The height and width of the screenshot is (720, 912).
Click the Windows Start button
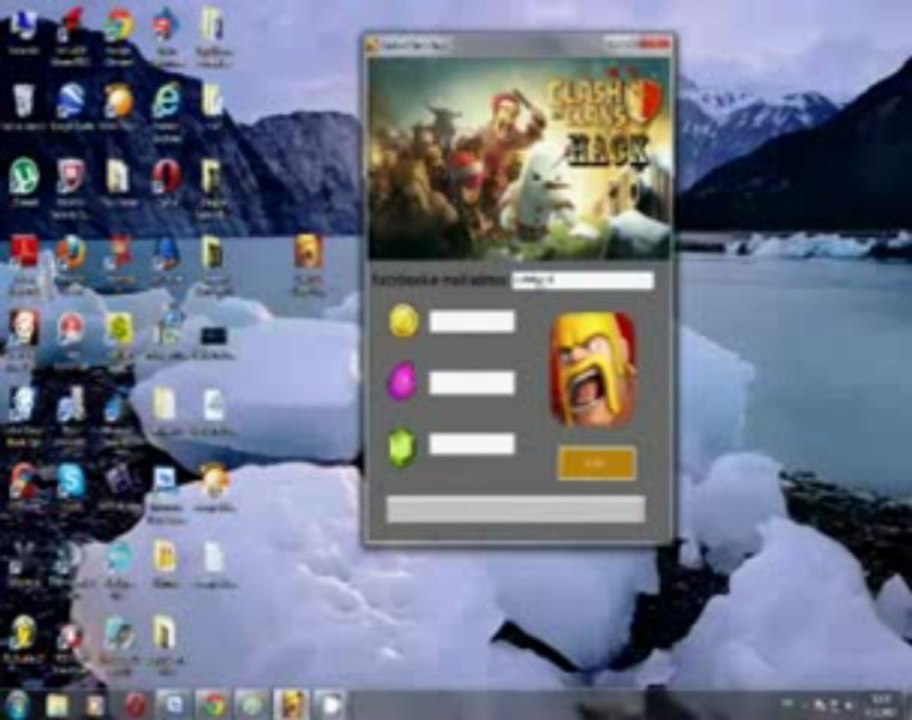point(17,704)
